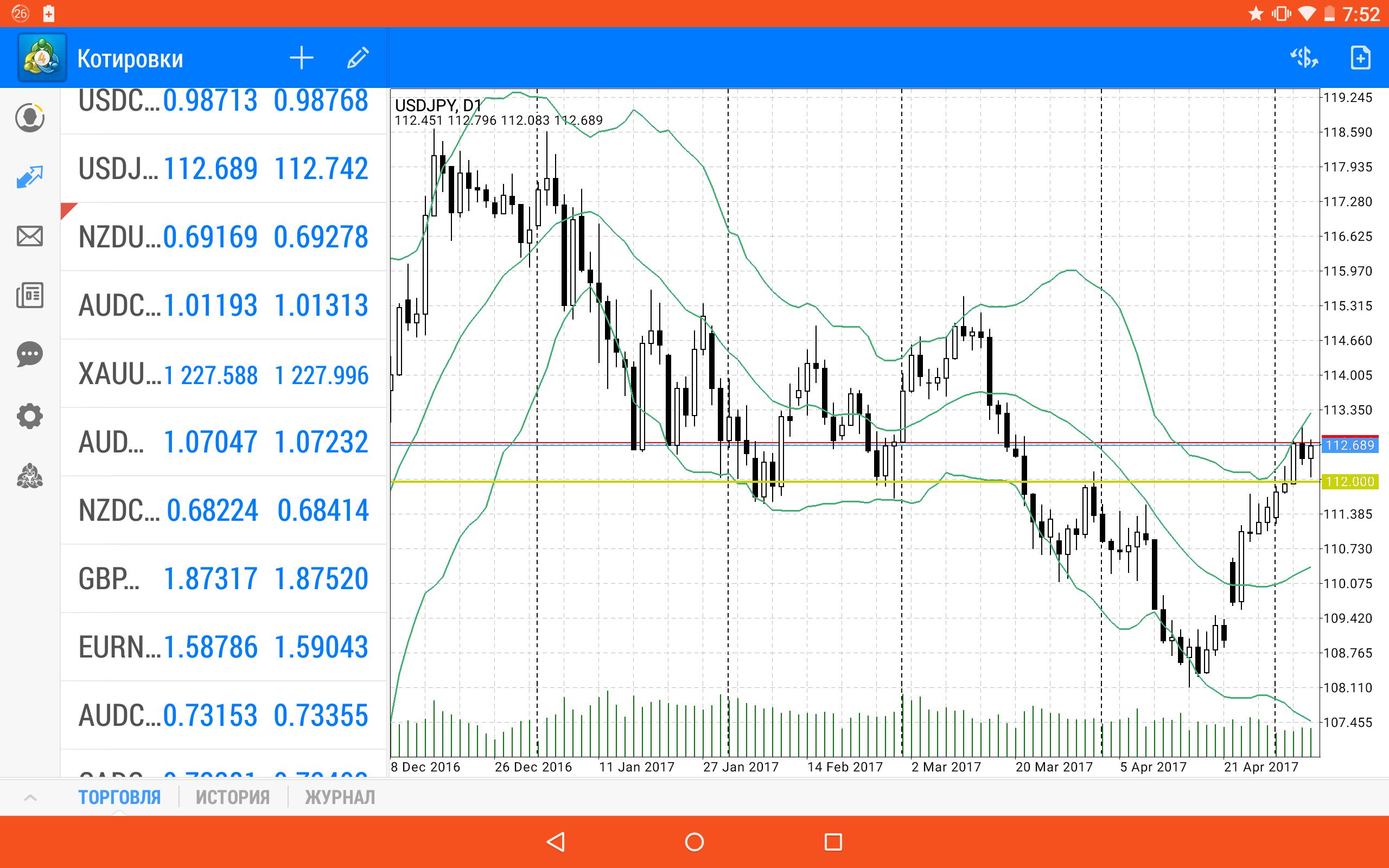Select the NZDC... 0.68224 quote row
Screen dimensions: 1389x868
(x=224, y=510)
